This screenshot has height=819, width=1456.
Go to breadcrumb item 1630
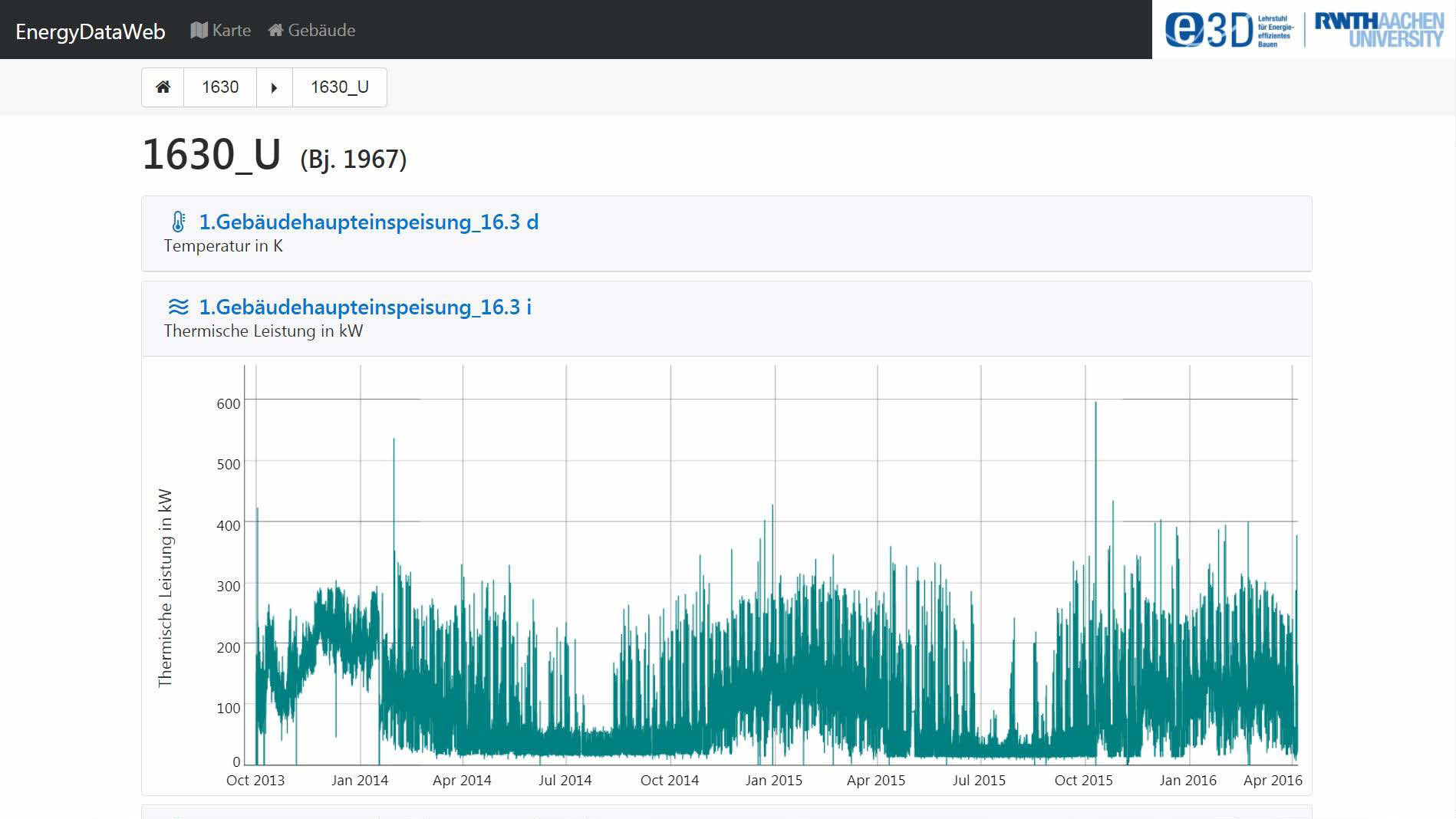pos(220,87)
